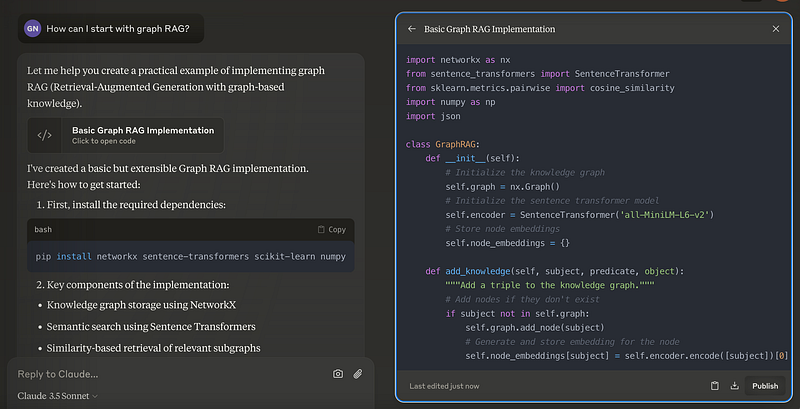Image resolution: width=800 pixels, height=409 pixels.
Task: Click 'if subject not in self.graph:' line
Action: (517, 314)
